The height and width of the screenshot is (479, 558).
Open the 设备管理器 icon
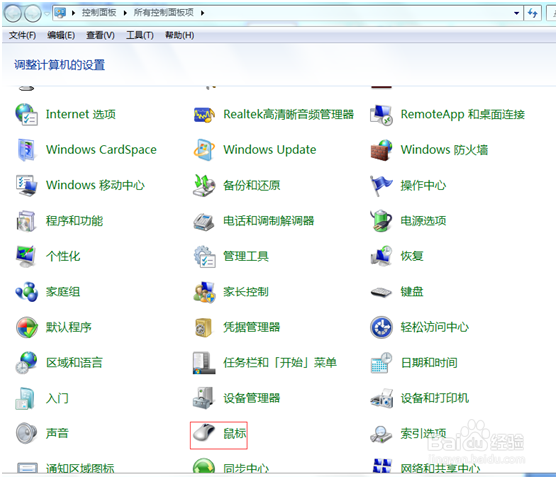(203, 398)
